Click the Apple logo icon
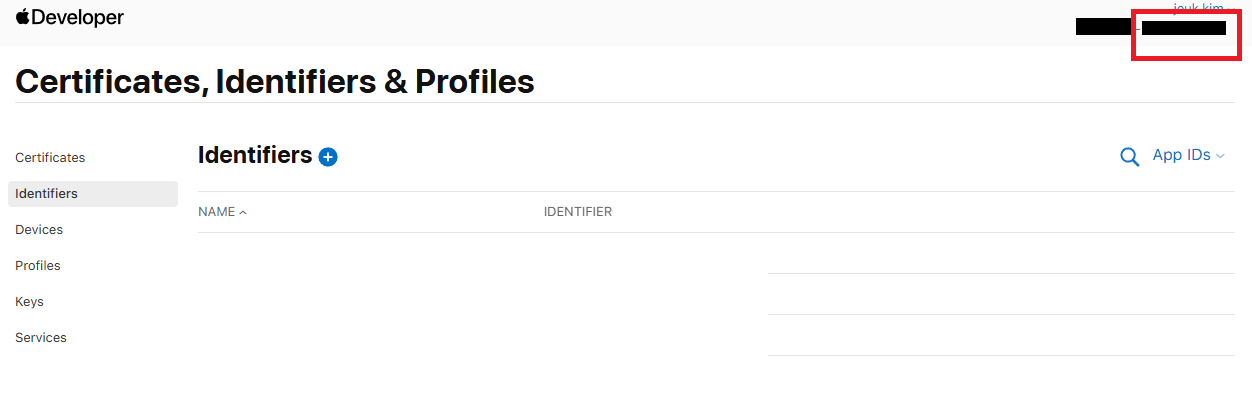1252x401 pixels. pos(23,17)
